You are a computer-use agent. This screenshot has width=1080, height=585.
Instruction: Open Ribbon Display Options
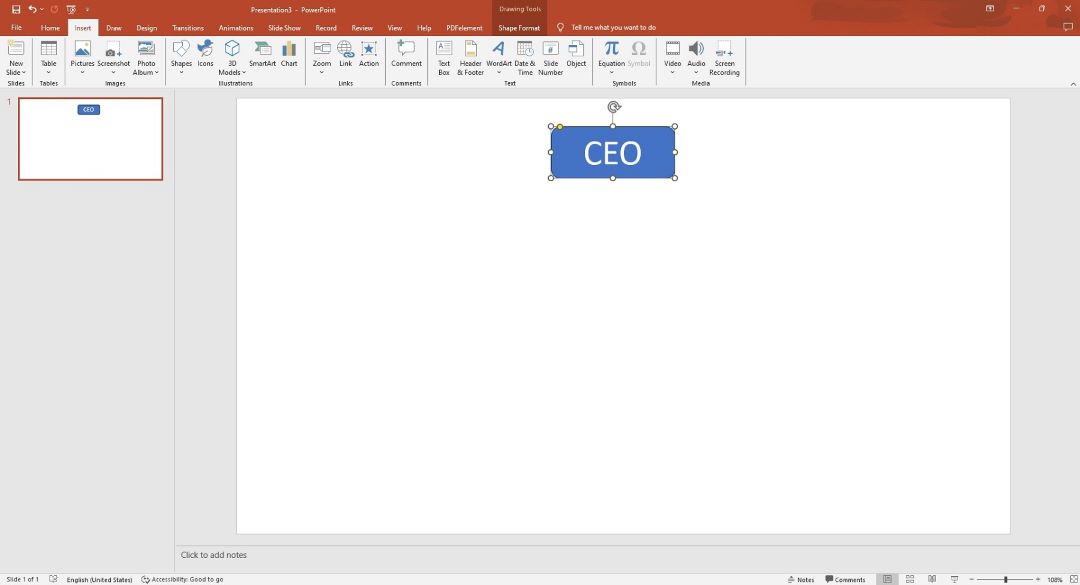[990, 9]
